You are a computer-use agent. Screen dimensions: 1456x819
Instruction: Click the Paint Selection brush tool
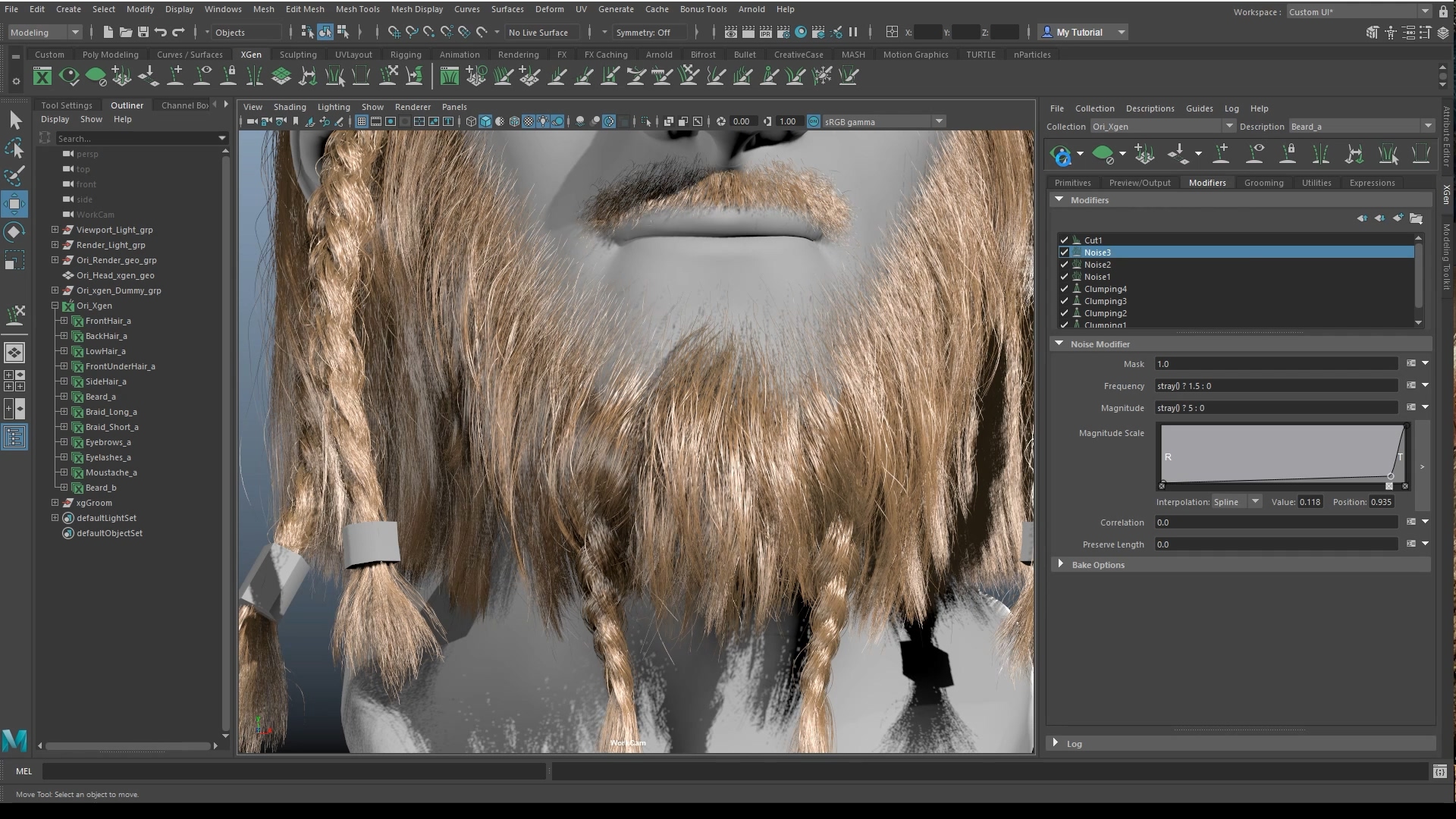pos(14,176)
